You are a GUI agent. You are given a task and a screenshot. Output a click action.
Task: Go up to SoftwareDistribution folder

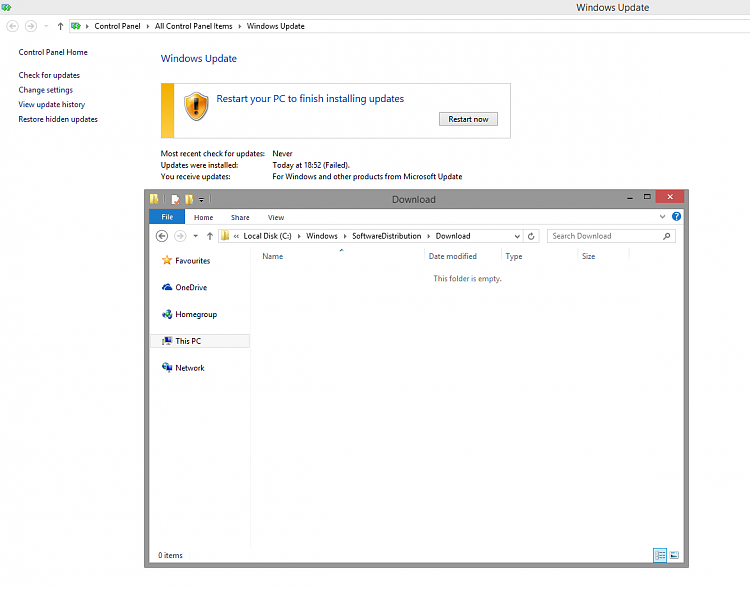[x=210, y=236]
